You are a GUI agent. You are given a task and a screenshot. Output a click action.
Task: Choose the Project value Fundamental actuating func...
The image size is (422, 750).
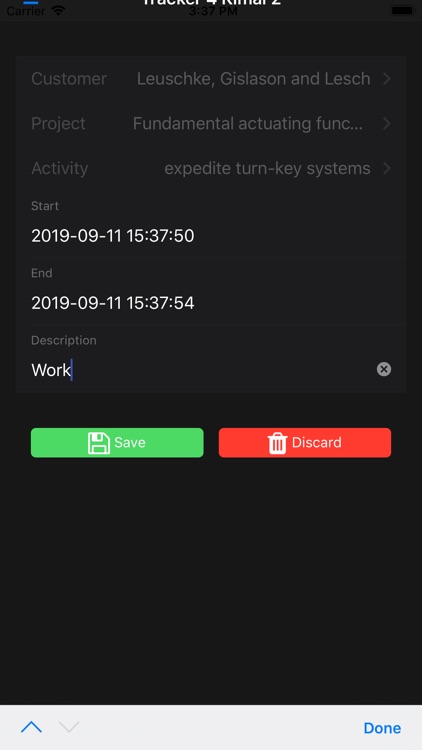[248, 123]
